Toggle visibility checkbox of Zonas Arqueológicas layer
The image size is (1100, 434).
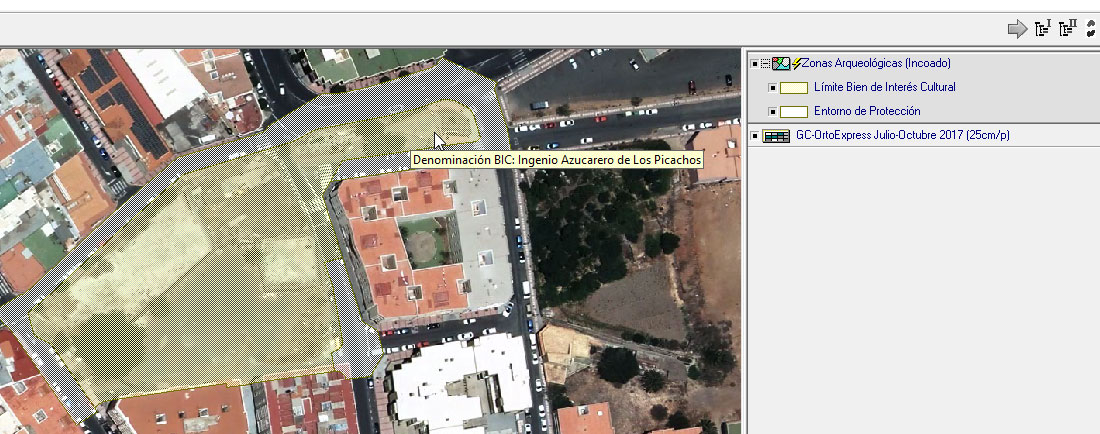[755, 64]
